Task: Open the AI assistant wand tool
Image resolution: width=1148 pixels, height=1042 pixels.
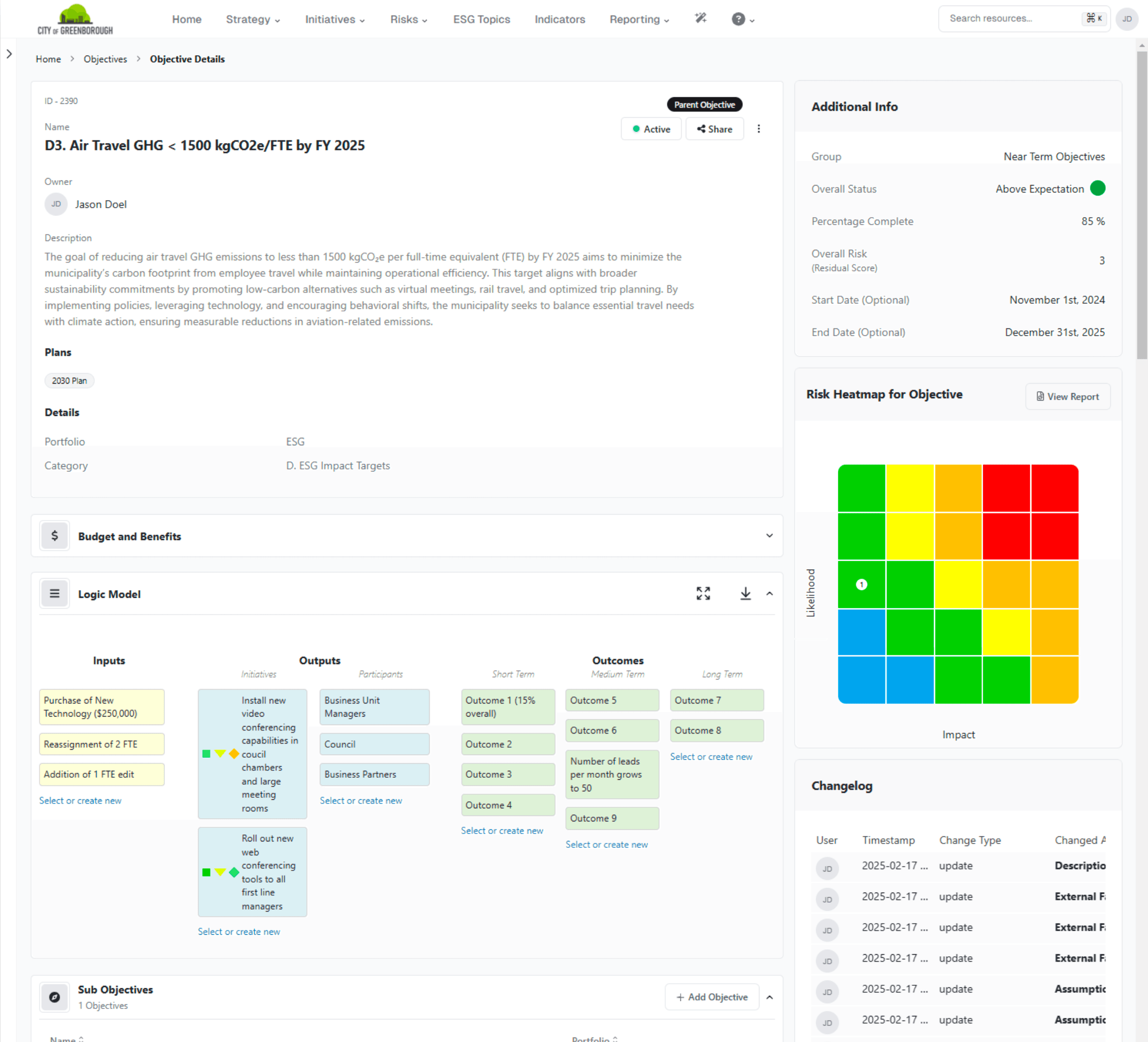Action: [700, 18]
